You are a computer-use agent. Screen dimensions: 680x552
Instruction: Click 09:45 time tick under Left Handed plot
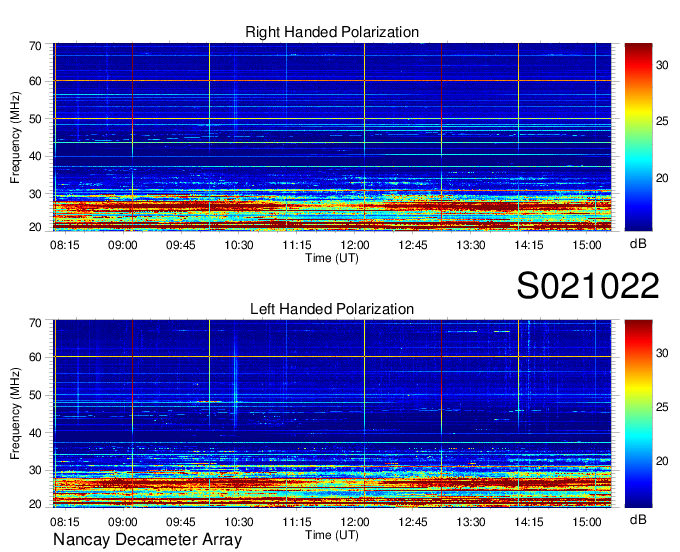tap(180, 522)
